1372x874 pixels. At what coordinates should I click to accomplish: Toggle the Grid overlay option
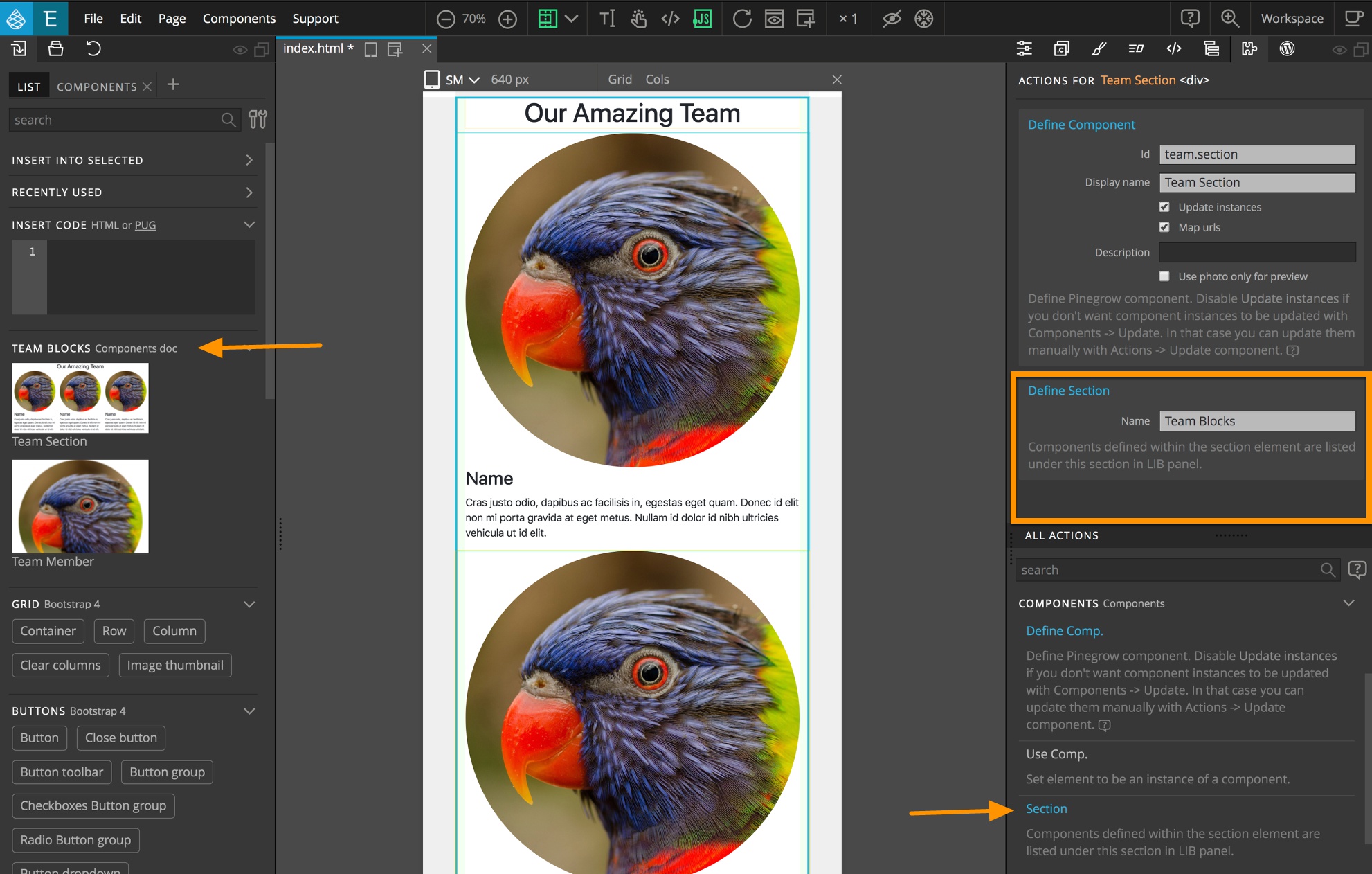(620, 80)
